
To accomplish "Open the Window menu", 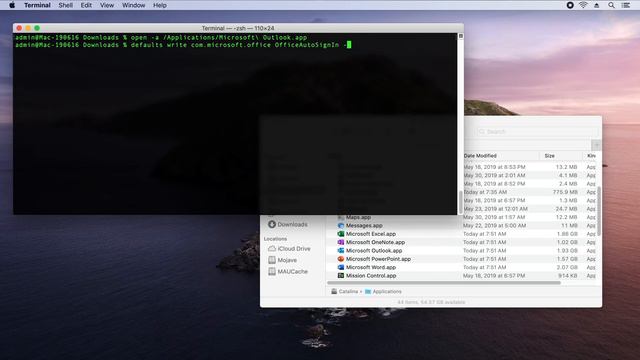I will click(133, 5).
